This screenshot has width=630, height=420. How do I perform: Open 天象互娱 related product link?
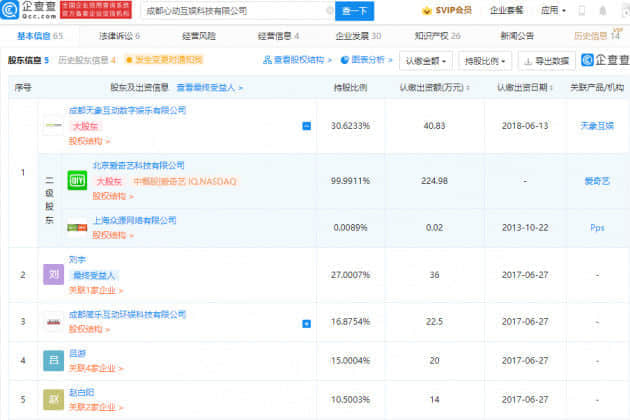pos(597,126)
